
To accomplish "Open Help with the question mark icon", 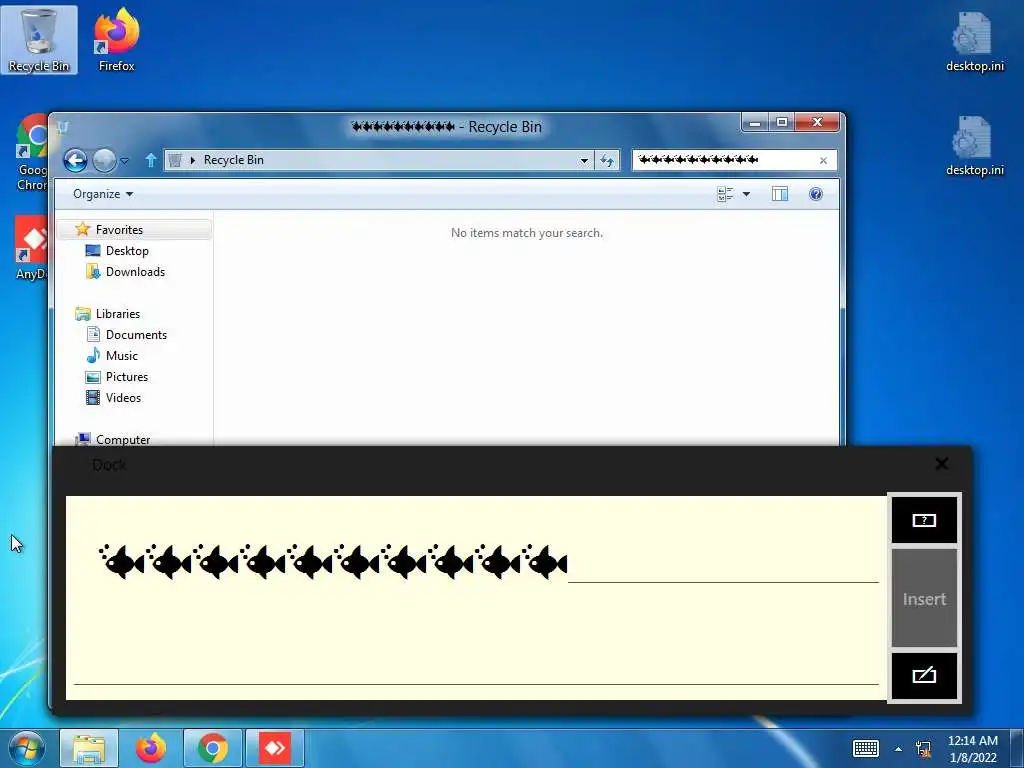I will [816, 194].
